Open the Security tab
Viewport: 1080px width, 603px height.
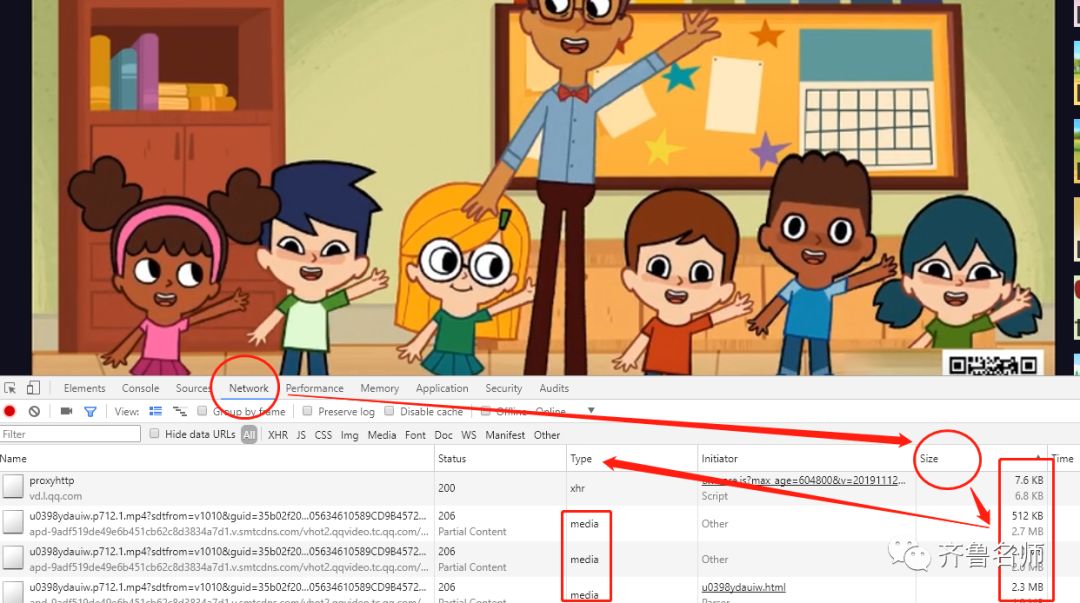pyautogui.click(x=503, y=388)
